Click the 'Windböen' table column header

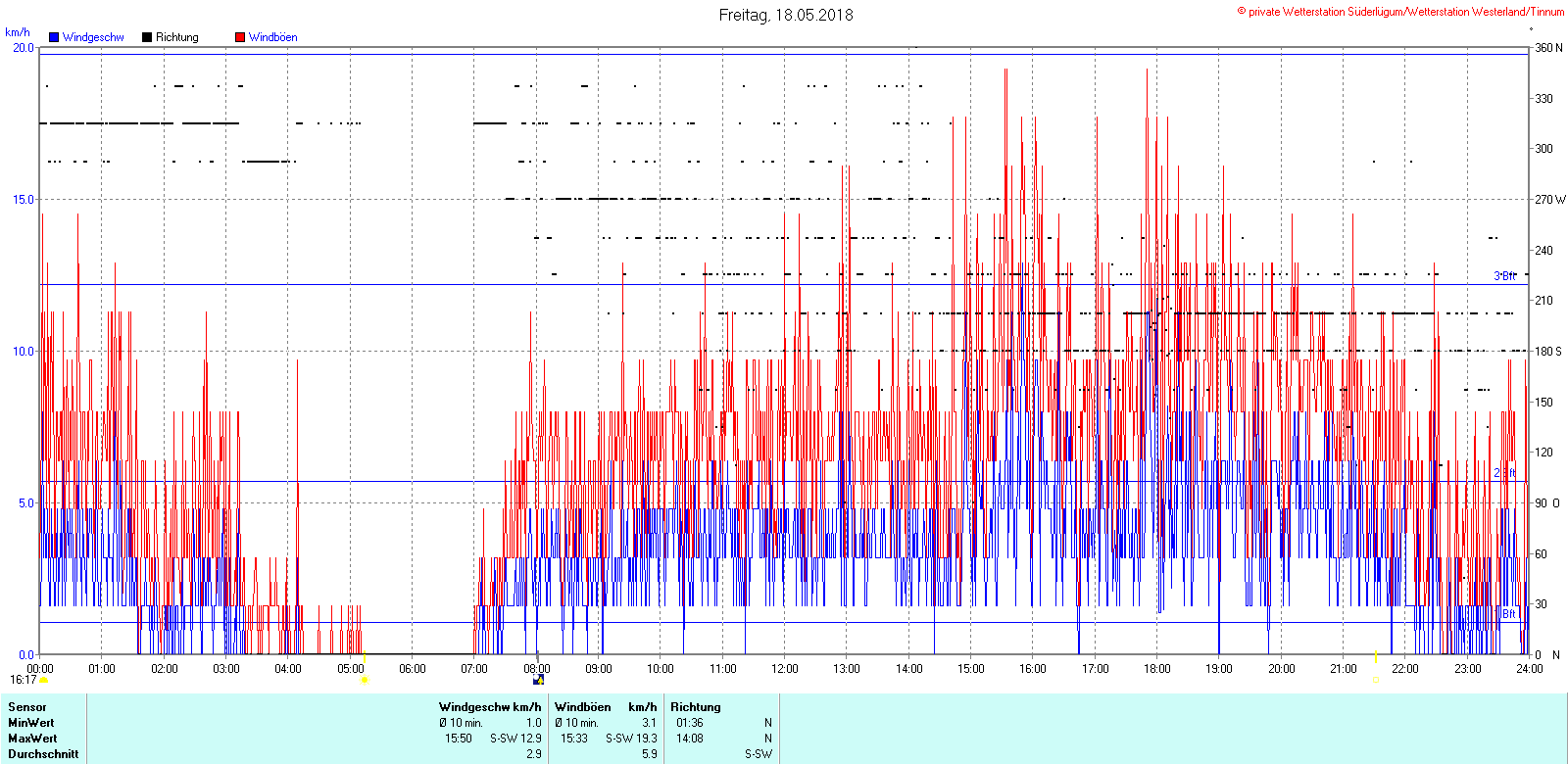pyautogui.click(x=583, y=707)
